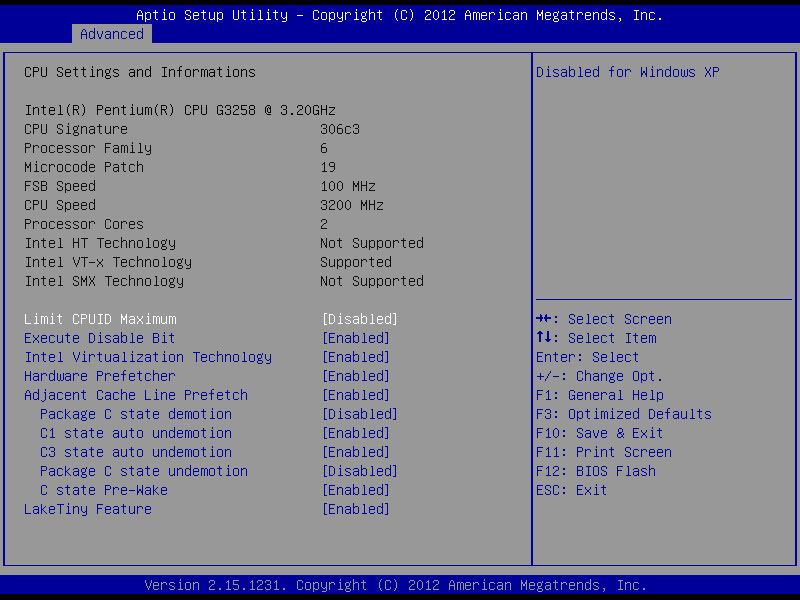Change the Execute Disable Bit [Enabled] value
The height and width of the screenshot is (600, 800).
click(x=356, y=338)
